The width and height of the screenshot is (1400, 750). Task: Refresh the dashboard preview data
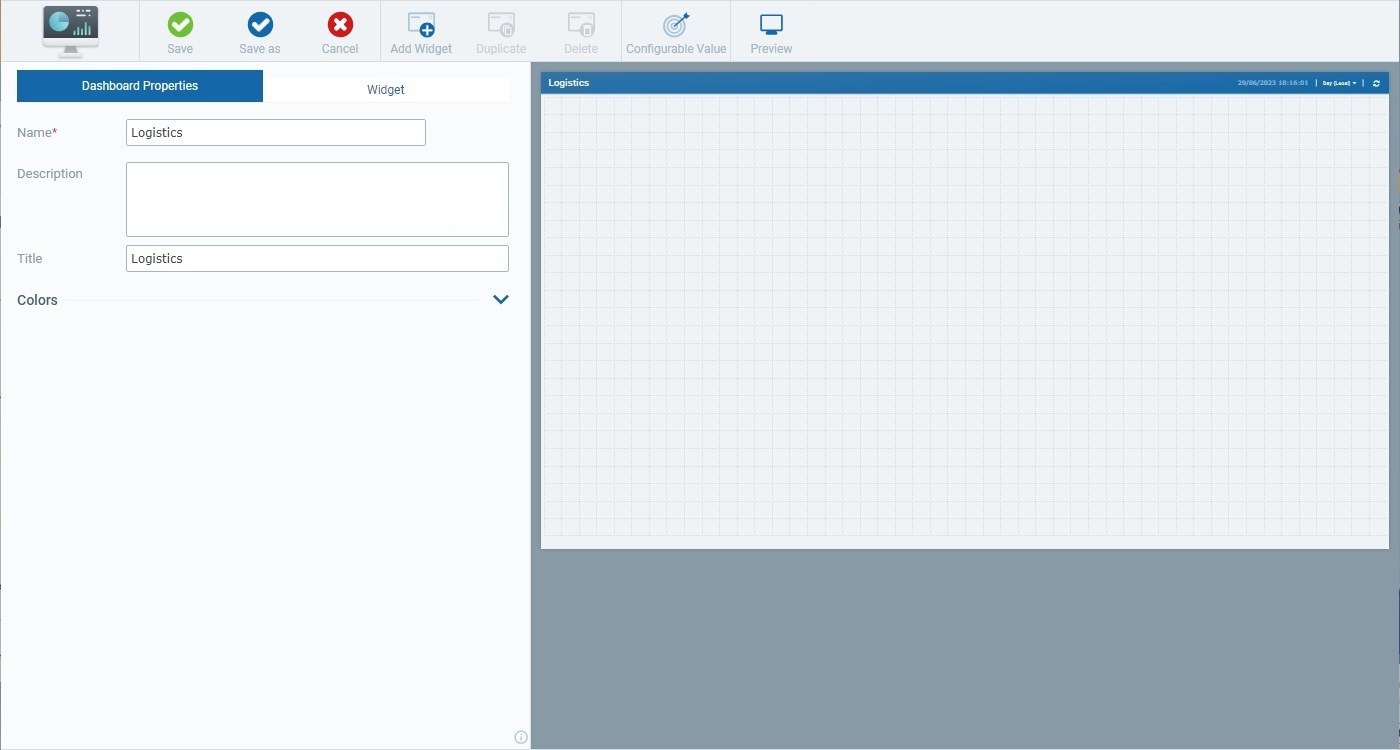click(1375, 83)
